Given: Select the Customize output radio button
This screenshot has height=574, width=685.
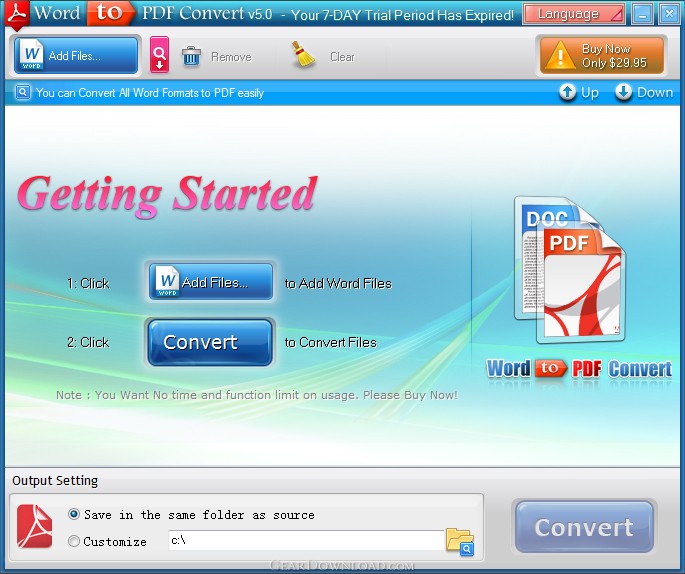Looking at the screenshot, I should click(x=74, y=541).
